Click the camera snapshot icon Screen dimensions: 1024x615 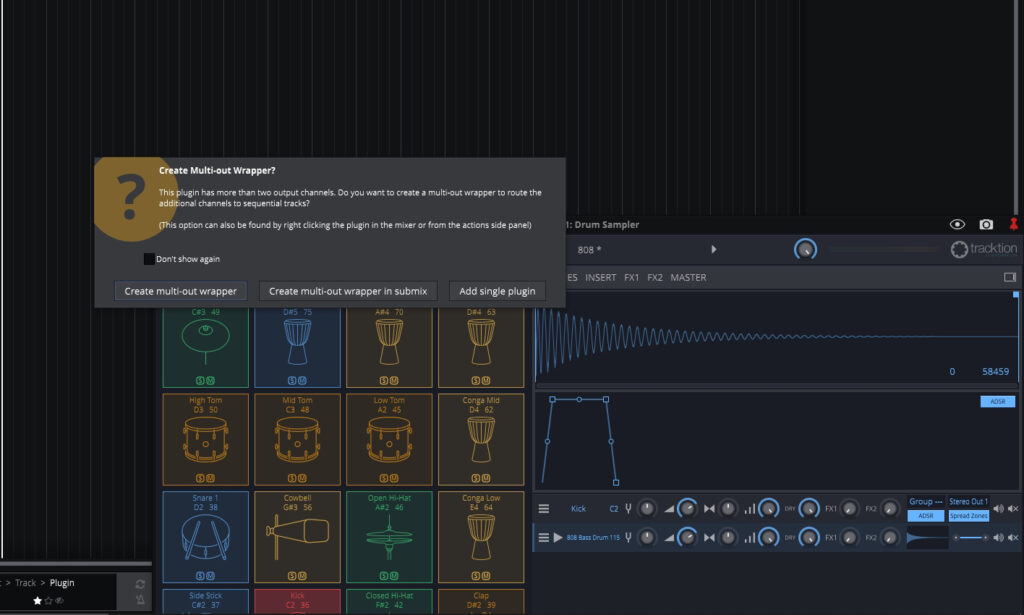tap(986, 225)
